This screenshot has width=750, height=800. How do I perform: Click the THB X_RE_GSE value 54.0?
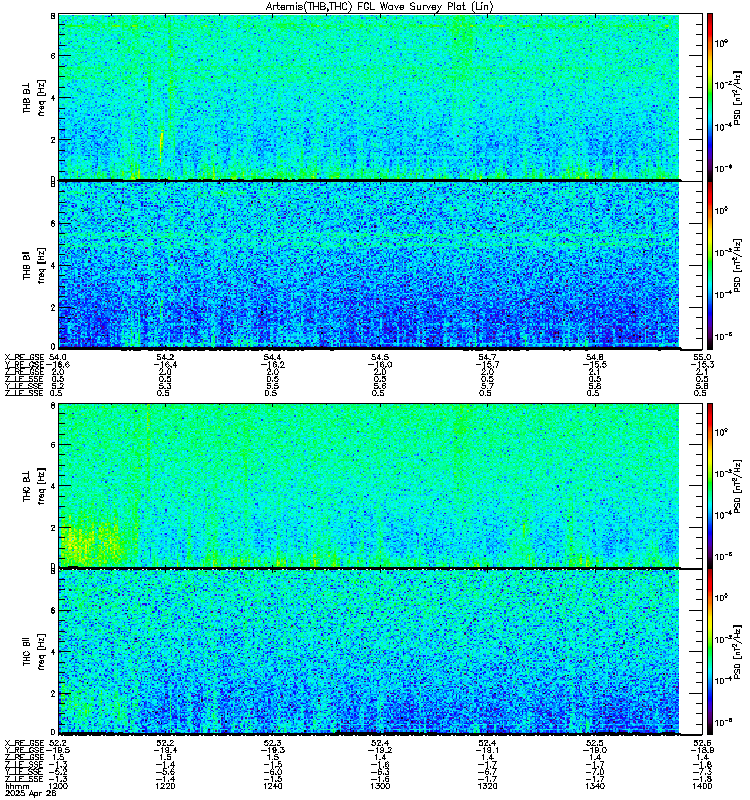coord(58,357)
